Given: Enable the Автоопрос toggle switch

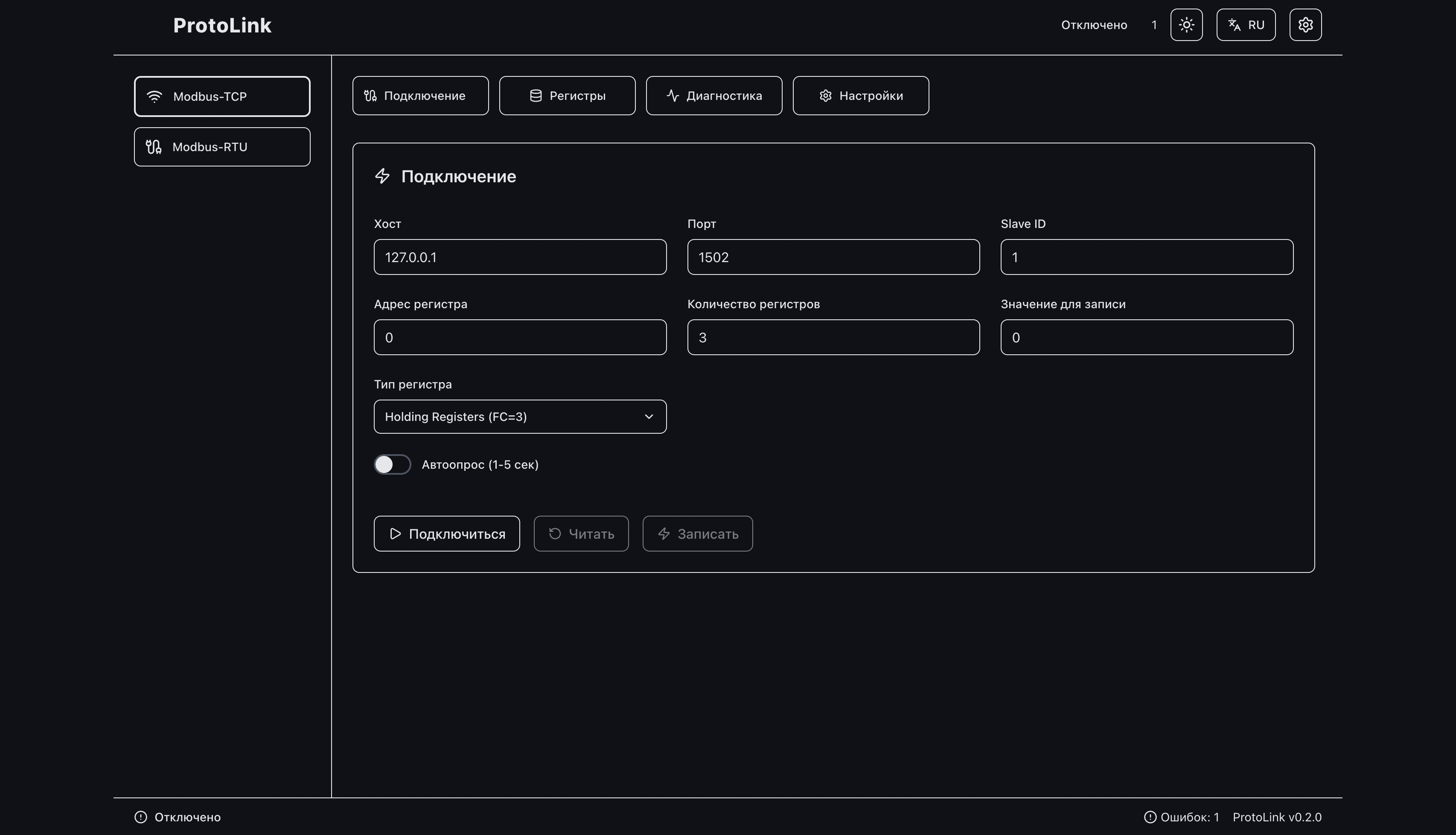Looking at the screenshot, I should click(392, 464).
